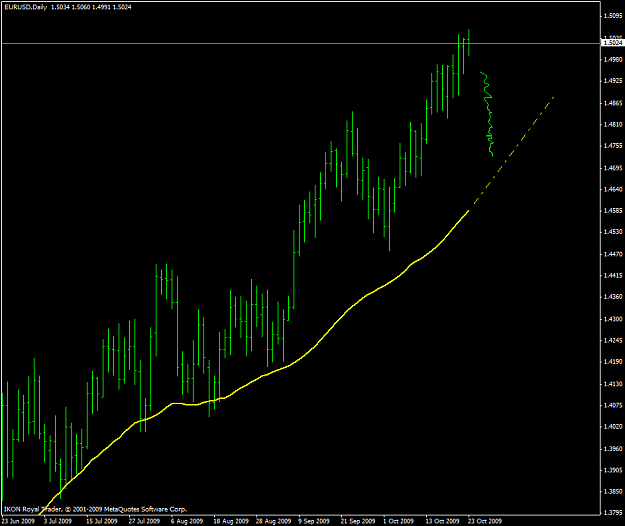
Task: Click the 1.4810 price axis label
Action: pyautogui.click(x=613, y=125)
